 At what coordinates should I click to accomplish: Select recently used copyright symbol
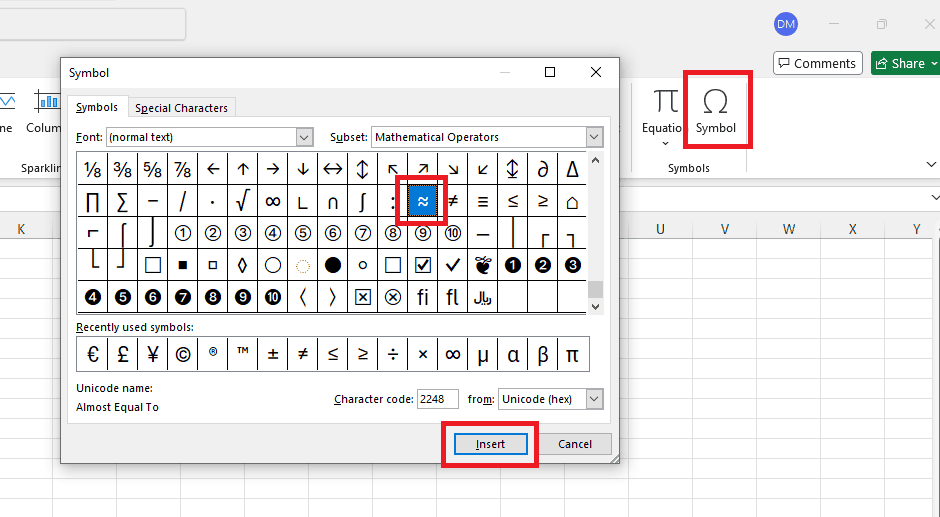point(182,354)
